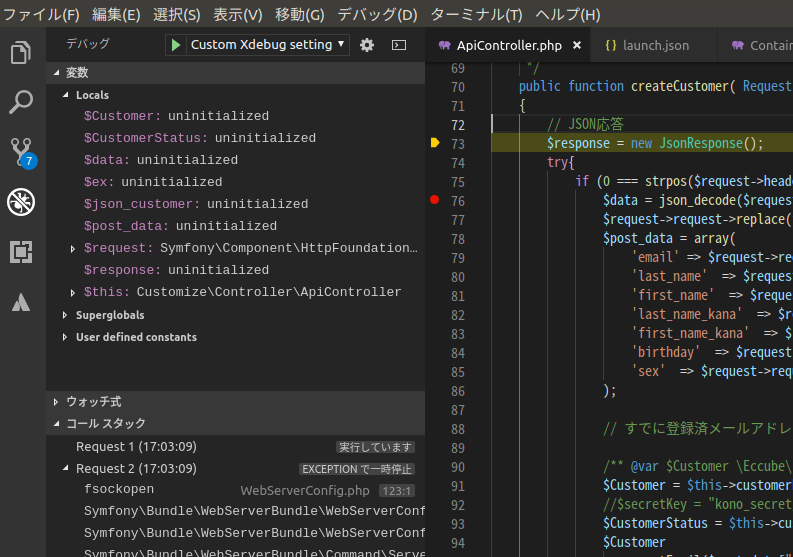The height and width of the screenshot is (557, 793).
Task: Open the 選択(S) menu
Action: point(177,15)
